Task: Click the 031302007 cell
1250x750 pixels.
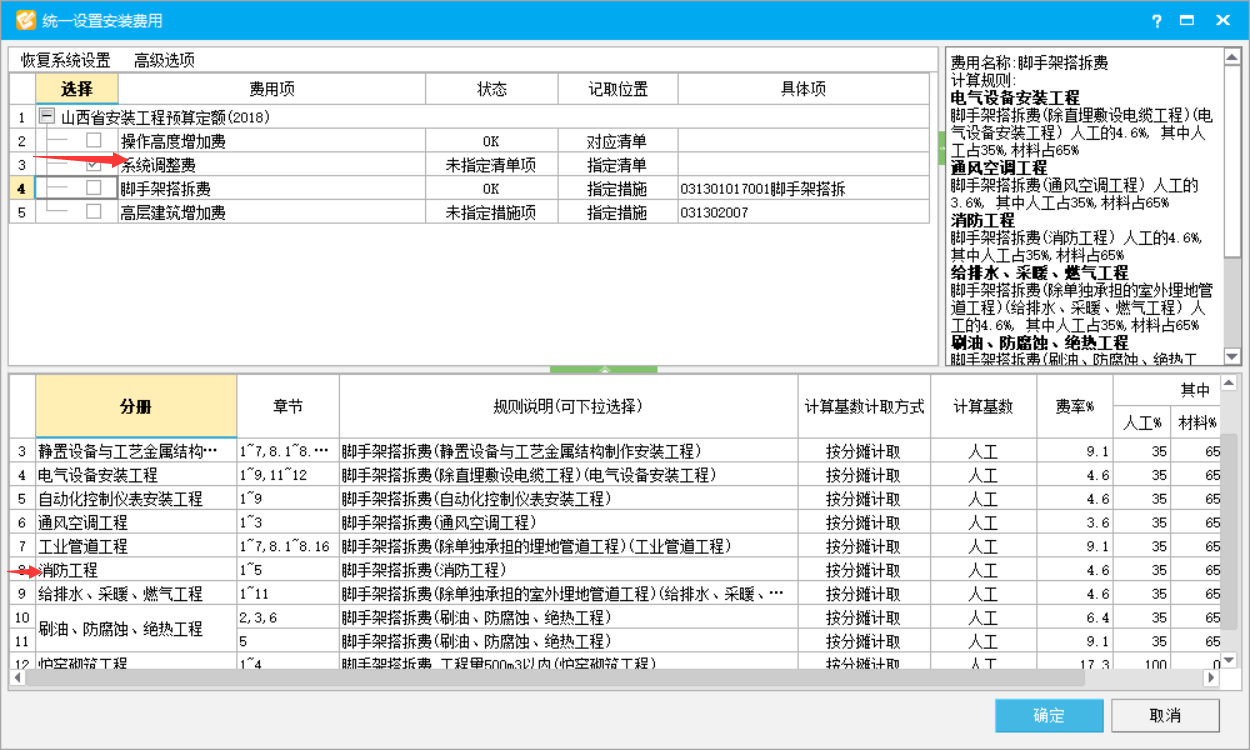Action: [x=803, y=212]
